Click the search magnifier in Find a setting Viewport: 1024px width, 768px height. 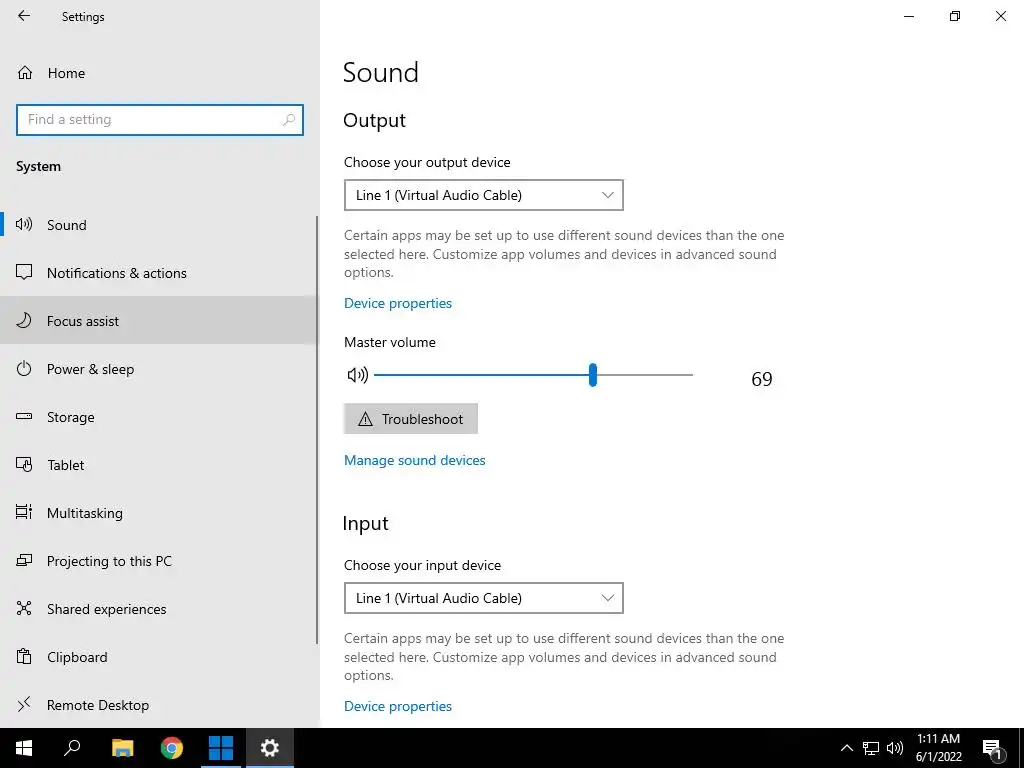pyautogui.click(x=289, y=120)
